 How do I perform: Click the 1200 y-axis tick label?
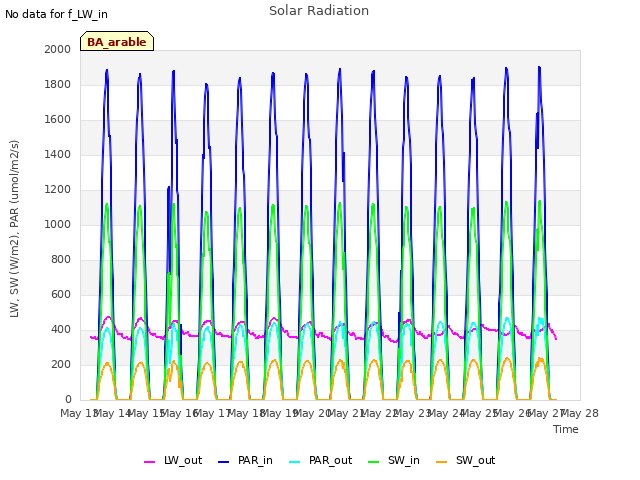58,189
